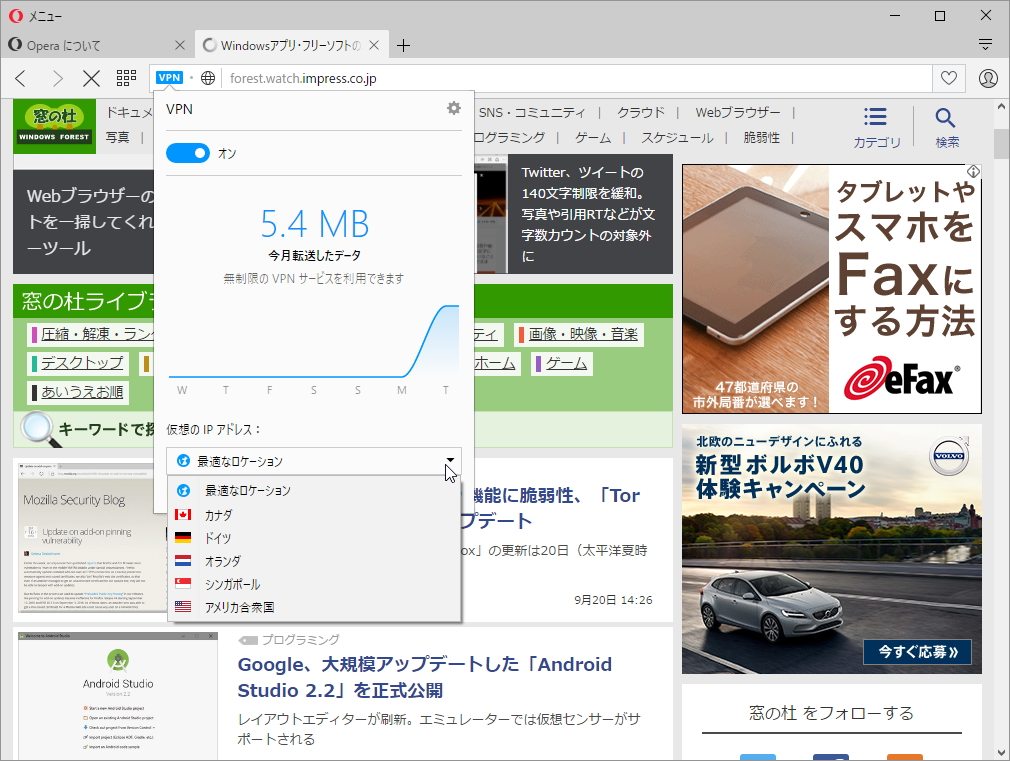Close the Windowsアプリ tab
The image size is (1010, 761).
coord(374,45)
